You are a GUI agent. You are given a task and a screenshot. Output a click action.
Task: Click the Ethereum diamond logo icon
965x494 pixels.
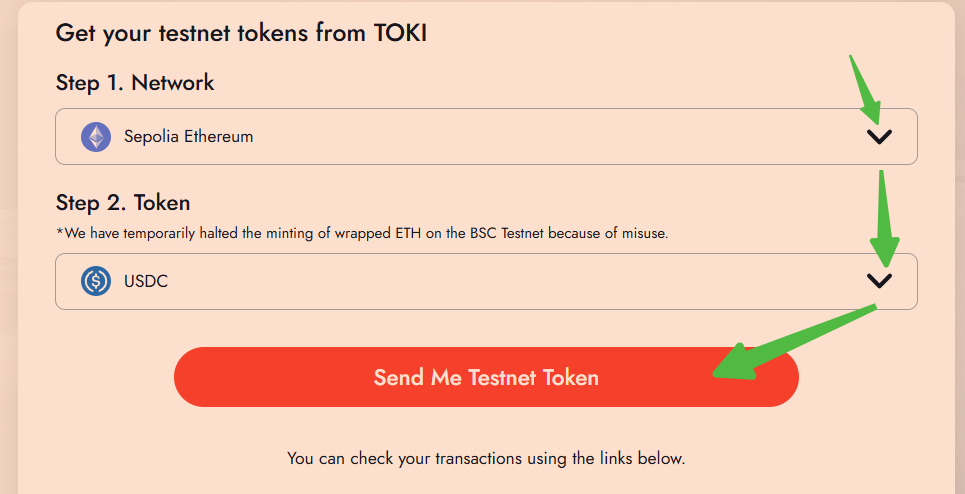tap(96, 137)
